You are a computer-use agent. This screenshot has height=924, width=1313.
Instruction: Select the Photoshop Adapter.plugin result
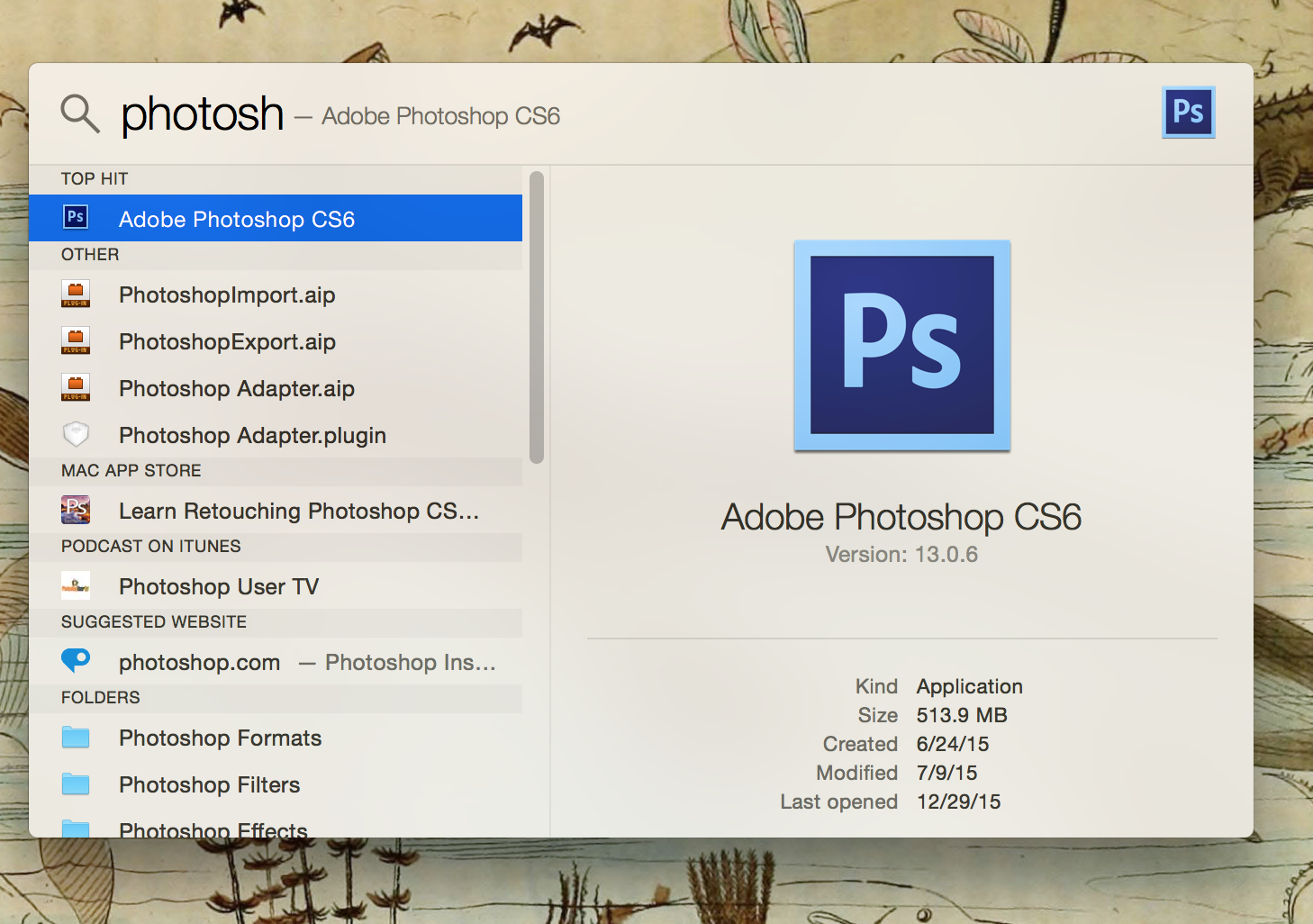click(276, 434)
